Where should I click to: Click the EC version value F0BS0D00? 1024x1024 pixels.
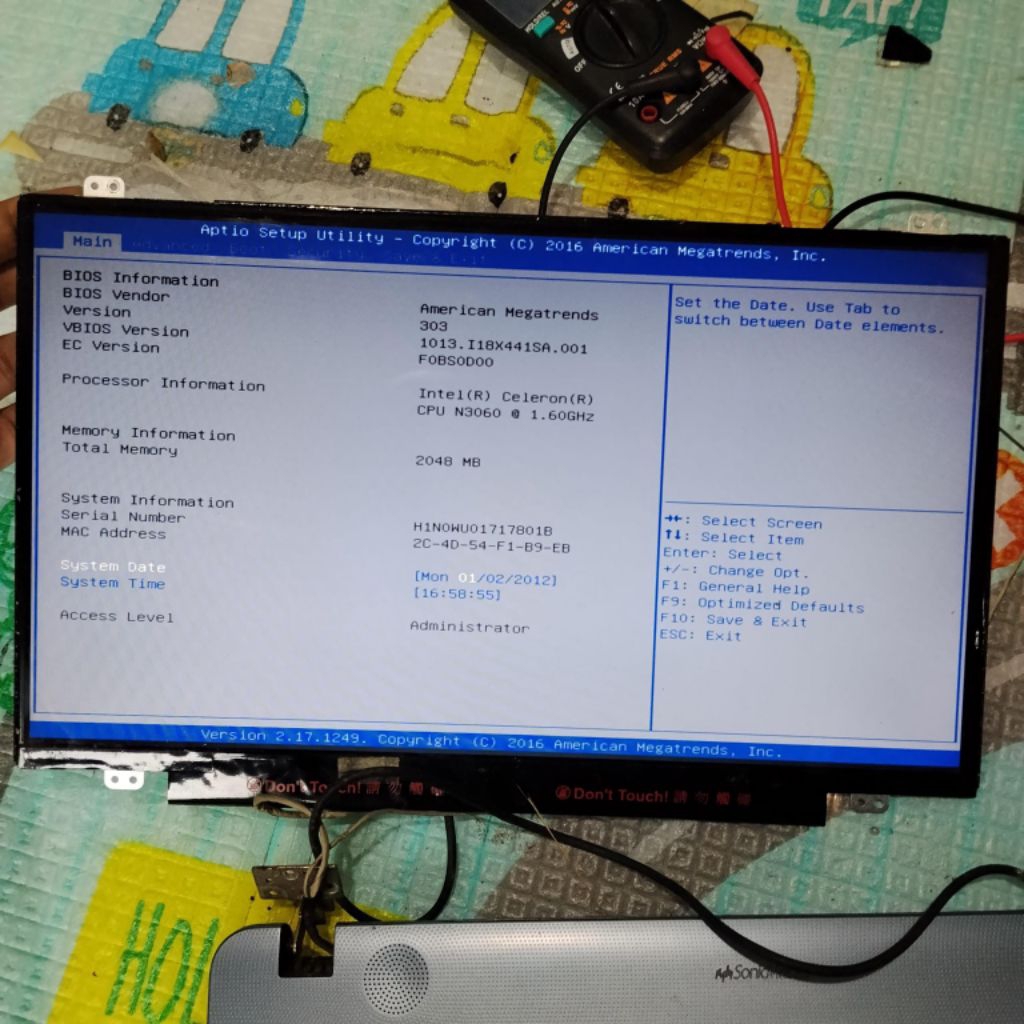tap(456, 360)
